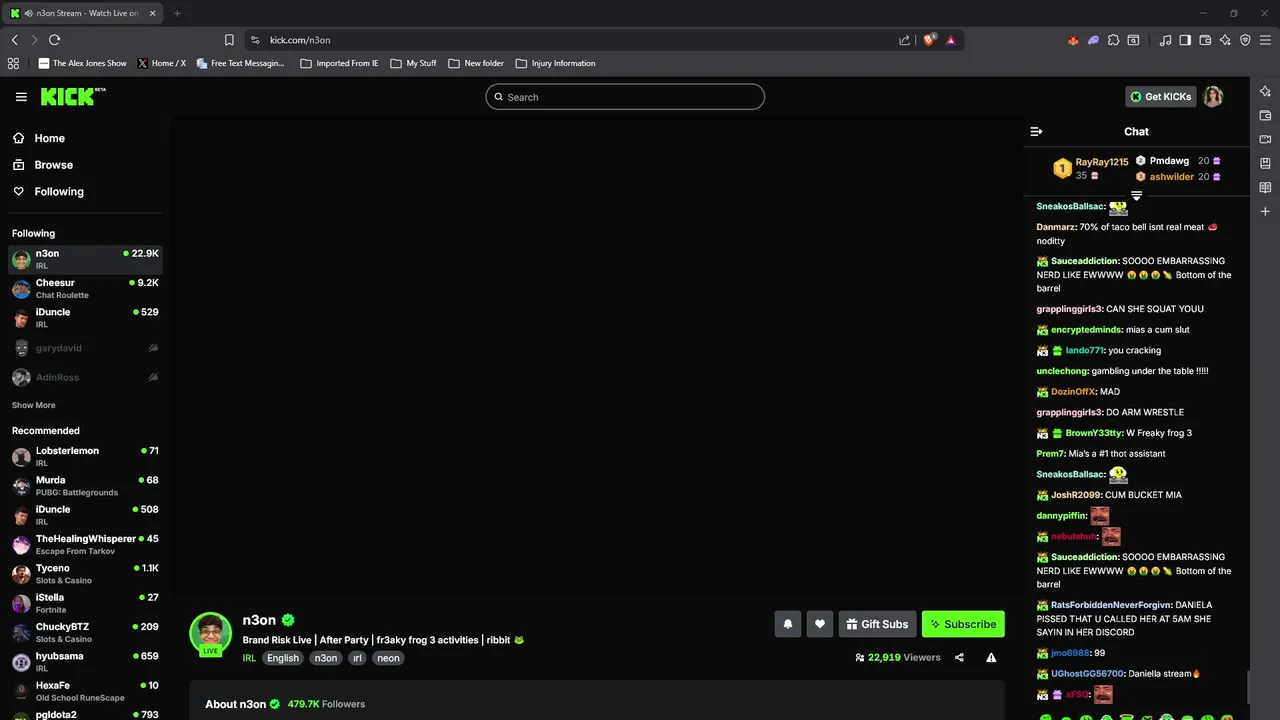
Task: Open hyubsama IRL channel
Action: click(x=85, y=662)
